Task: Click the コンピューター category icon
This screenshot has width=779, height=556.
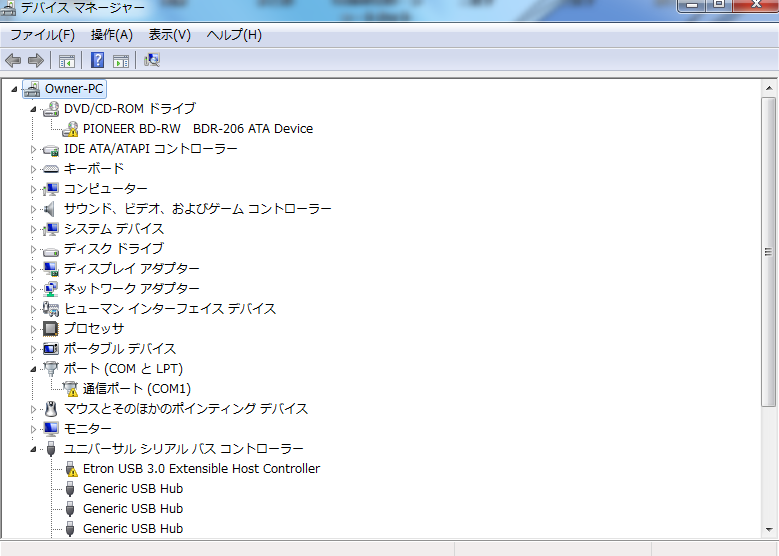Action: click(x=51, y=189)
